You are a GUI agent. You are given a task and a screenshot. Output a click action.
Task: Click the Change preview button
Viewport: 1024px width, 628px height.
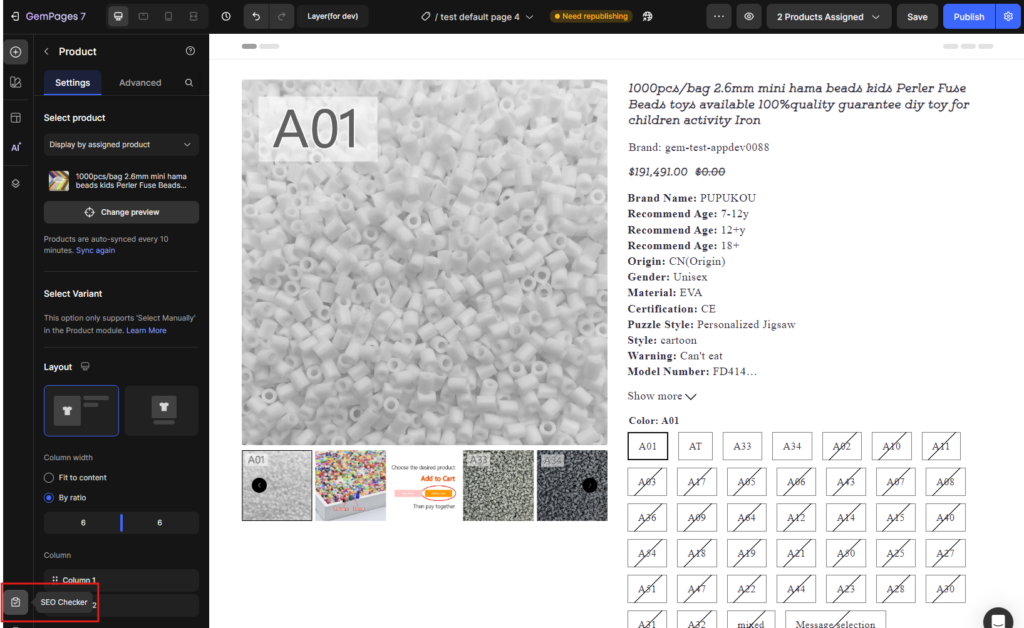(x=121, y=212)
